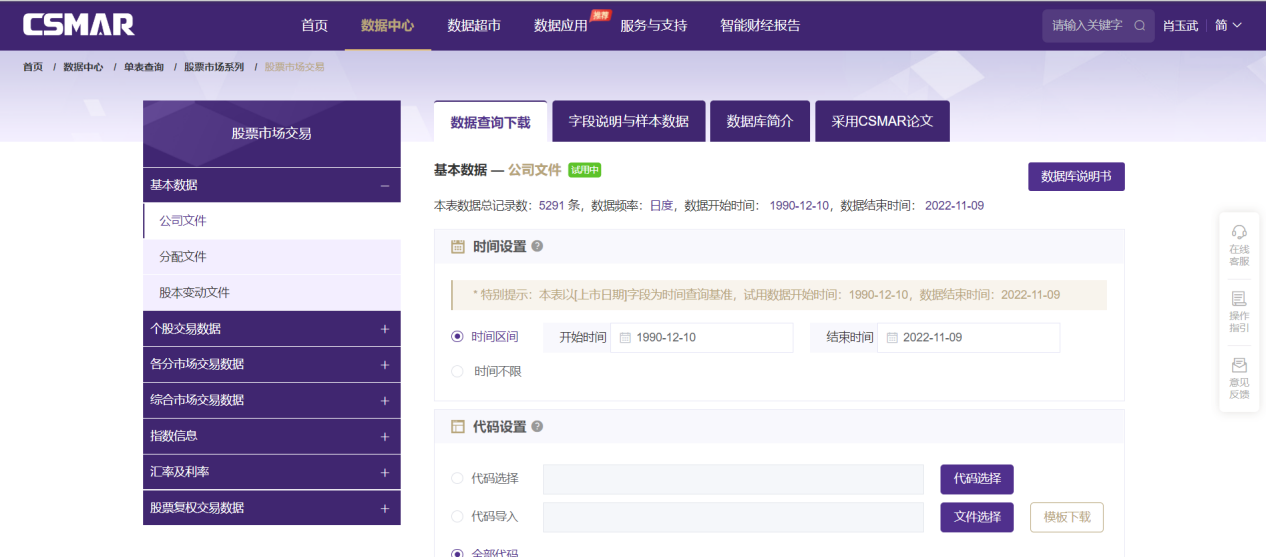This screenshot has height=557, width=1266.
Task: Switch to the 数据库简介 tab
Action: (760, 122)
